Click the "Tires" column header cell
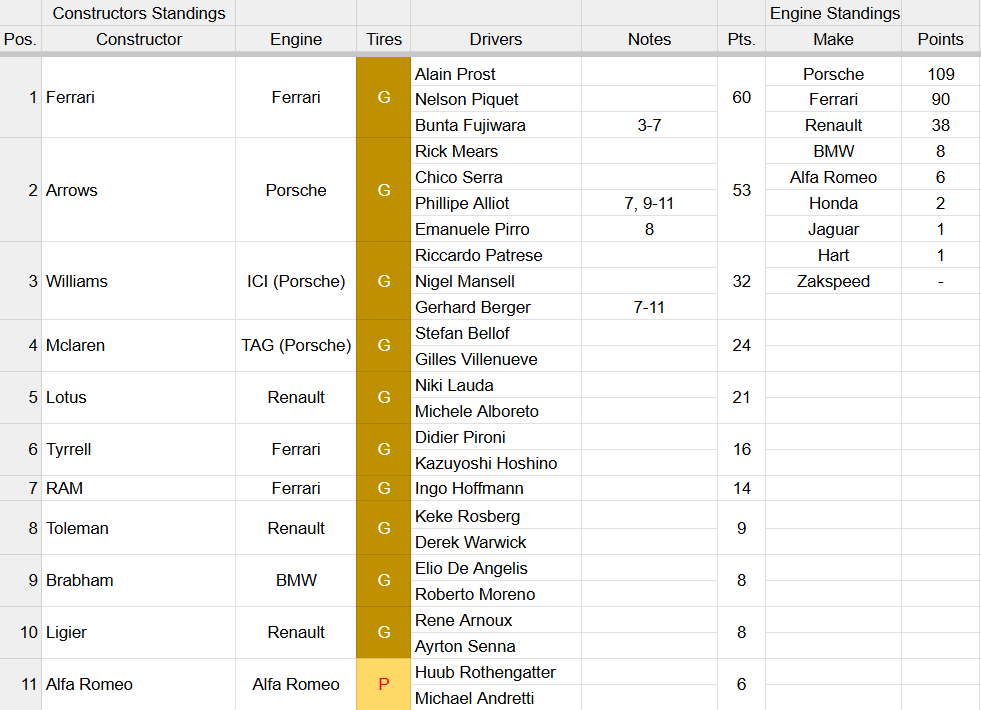Screen dimensions: 981x710 tap(384, 39)
